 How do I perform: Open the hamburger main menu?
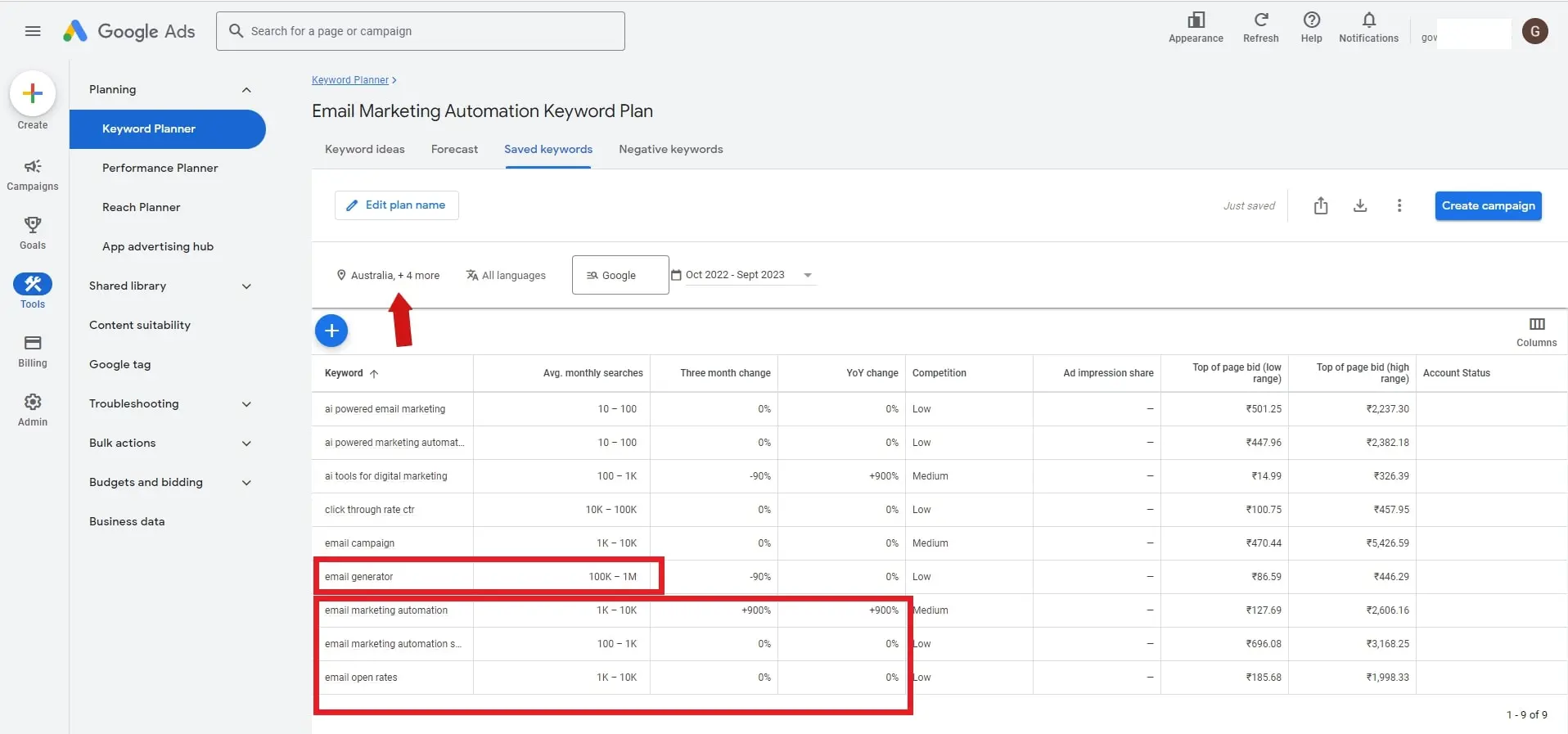[33, 31]
